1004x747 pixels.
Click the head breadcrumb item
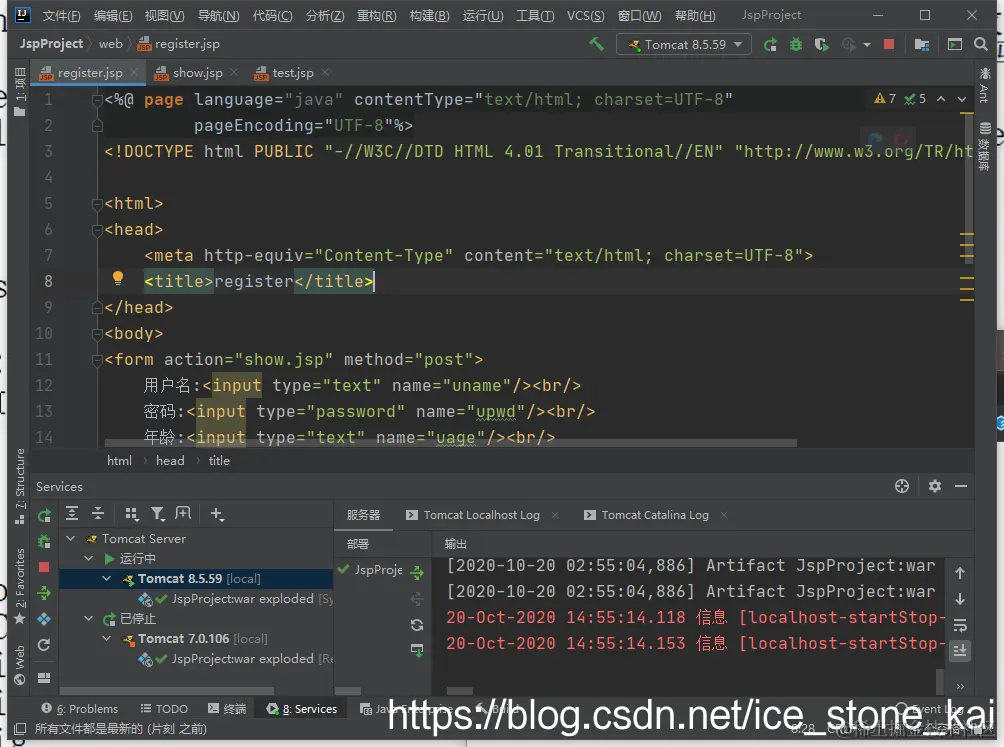[170, 461]
